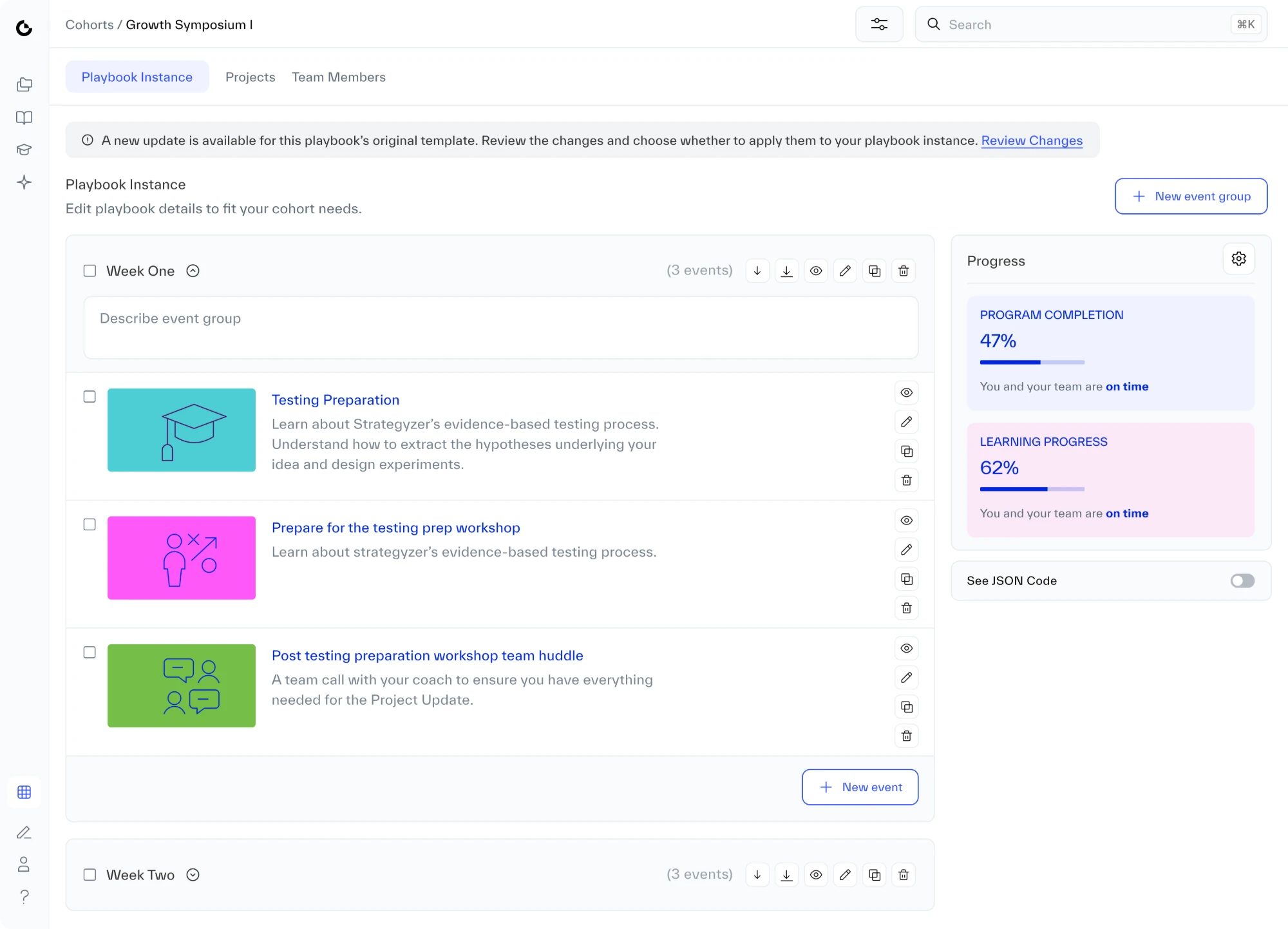Collapse the Week One group
Image resolution: width=1288 pixels, height=929 pixels.
point(193,271)
